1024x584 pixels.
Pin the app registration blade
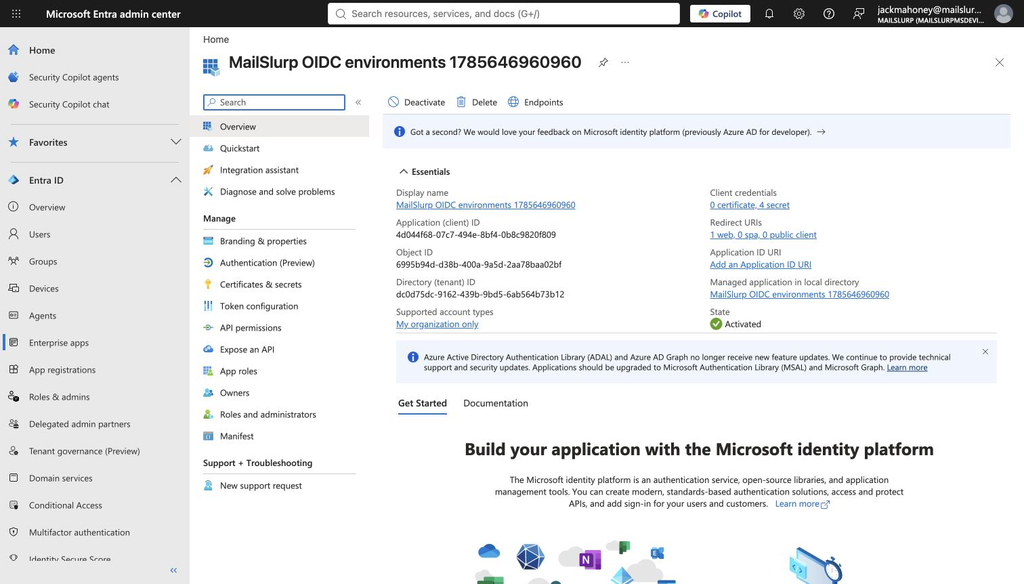(603, 63)
